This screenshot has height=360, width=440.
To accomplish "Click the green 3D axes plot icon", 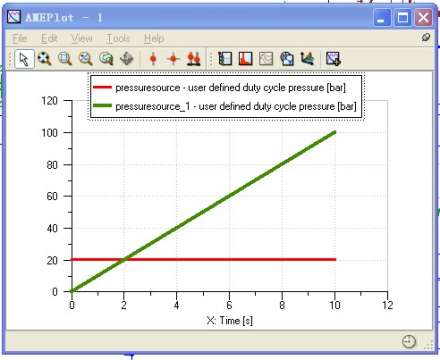I will point(307,59).
